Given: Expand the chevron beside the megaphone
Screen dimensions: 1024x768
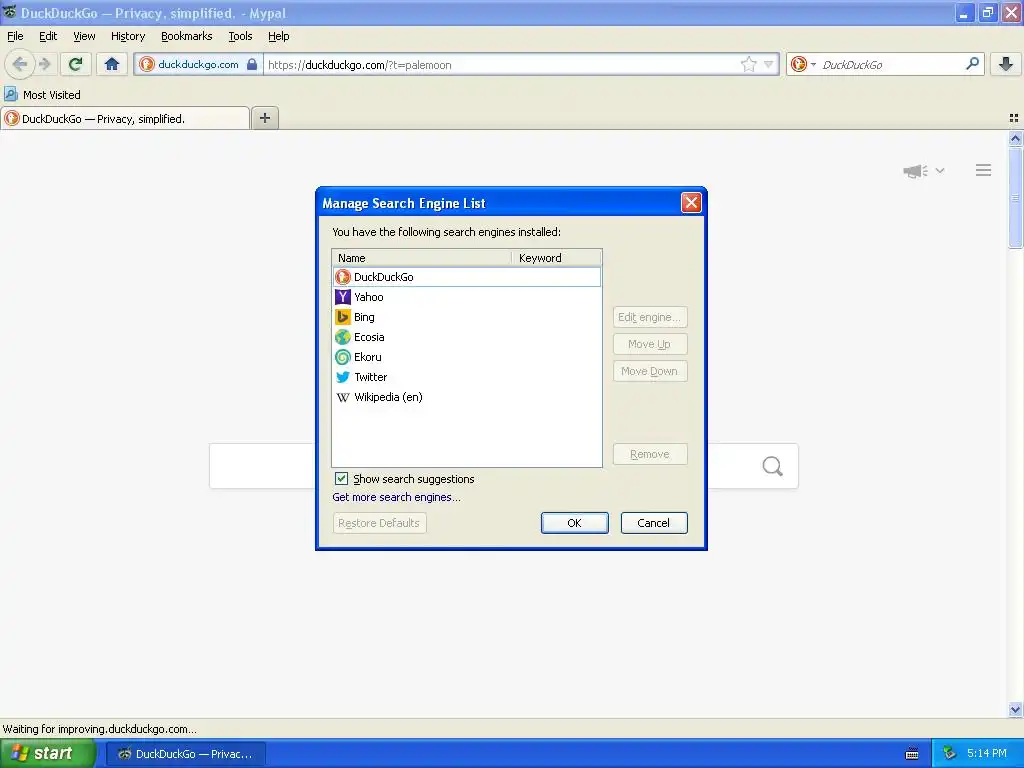Looking at the screenshot, I should click(940, 170).
